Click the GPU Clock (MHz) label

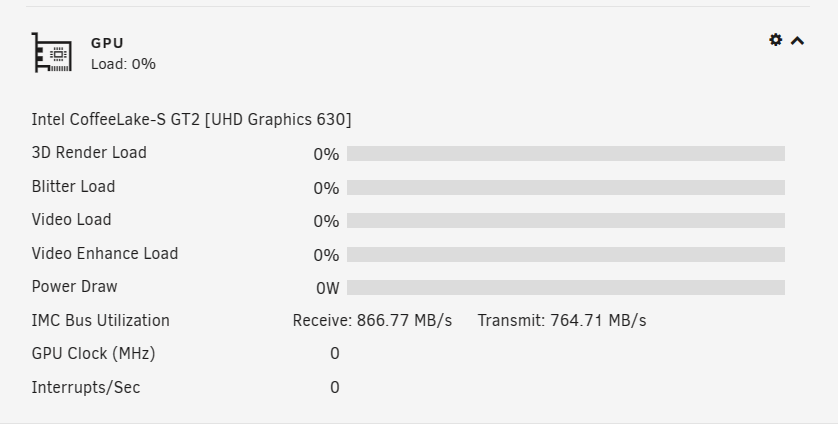93,354
